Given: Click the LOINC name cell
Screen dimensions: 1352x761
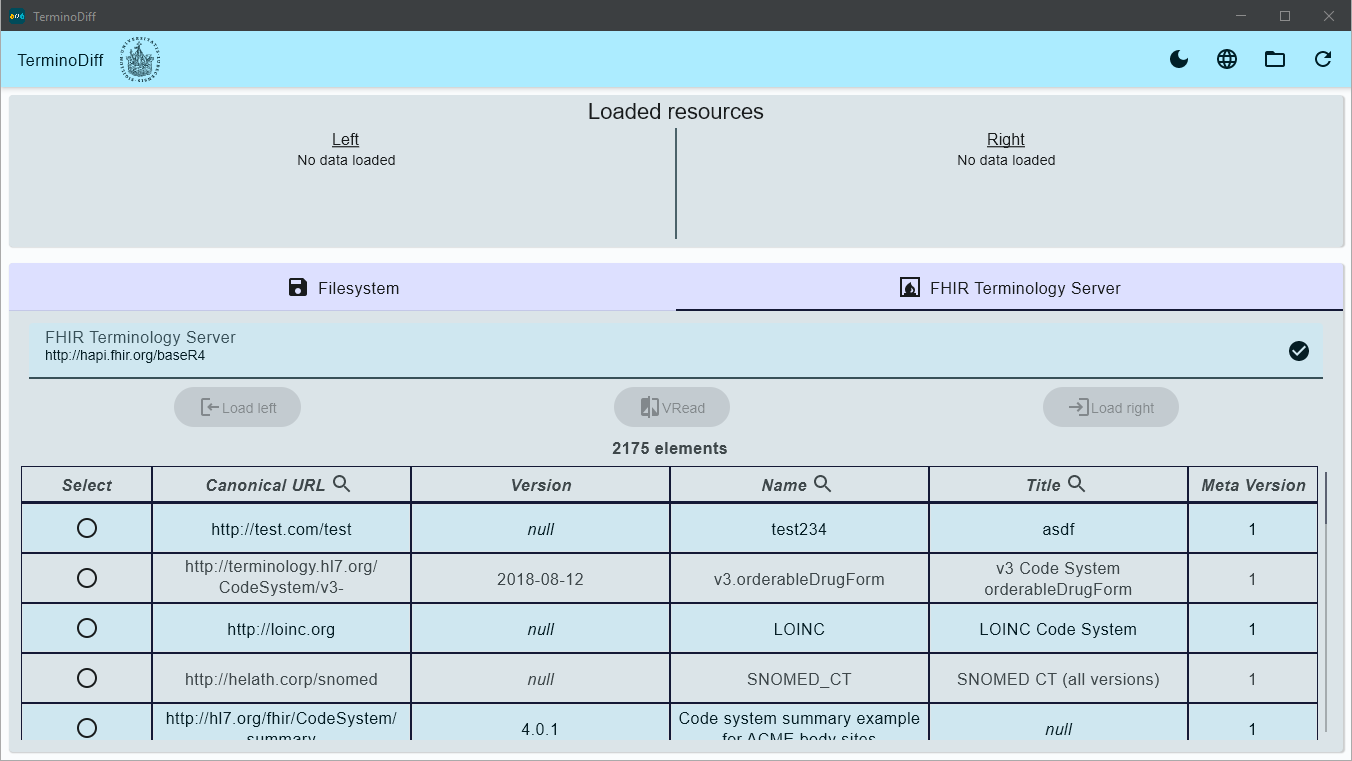Looking at the screenshot, I should (x=799, y=629).
